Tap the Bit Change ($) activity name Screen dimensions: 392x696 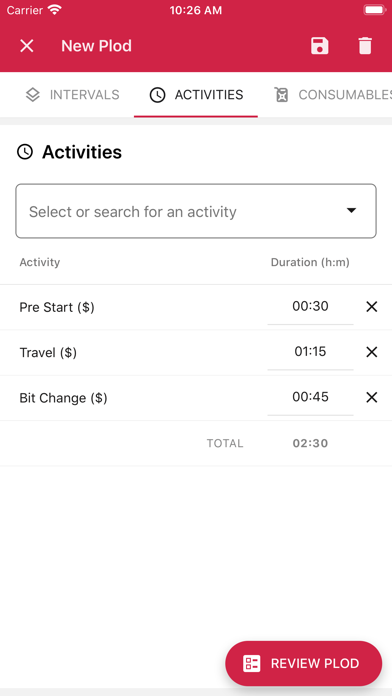click(x=63, y=398)
